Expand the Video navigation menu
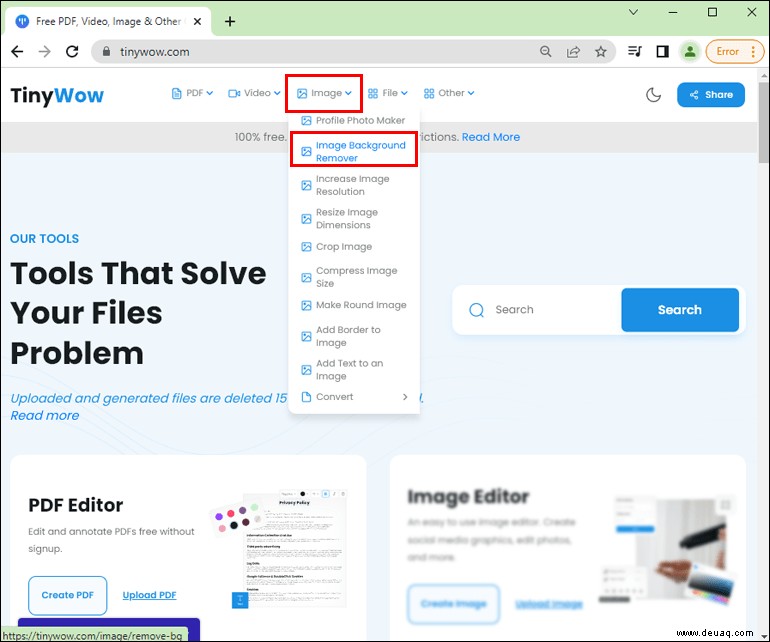The width and height of the screenshot is (770, 642). [x=254, y=93]
